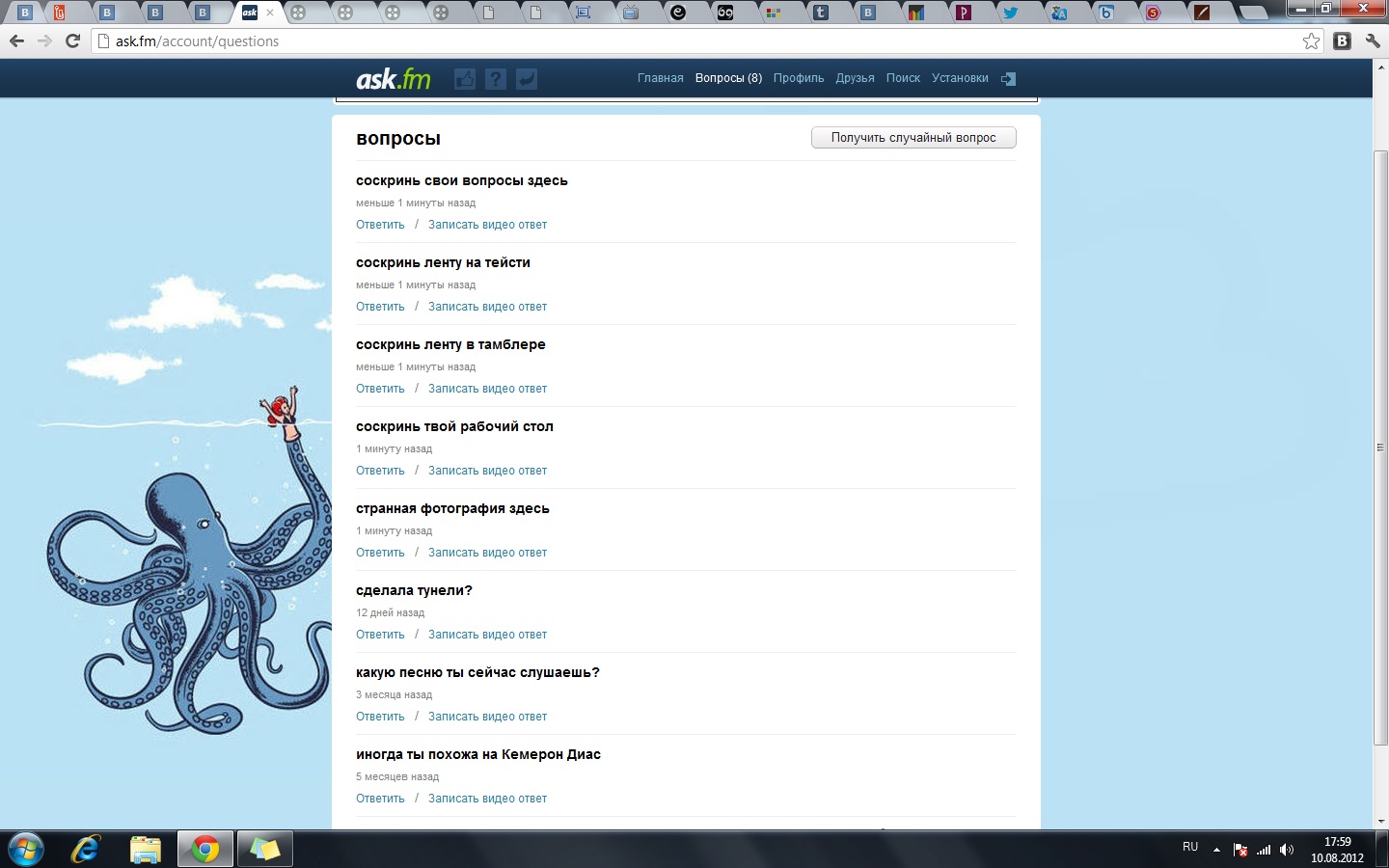Screen dimensions: 1389x868
Task: Click the volume speaker icon in tray
Action: 1287,850
